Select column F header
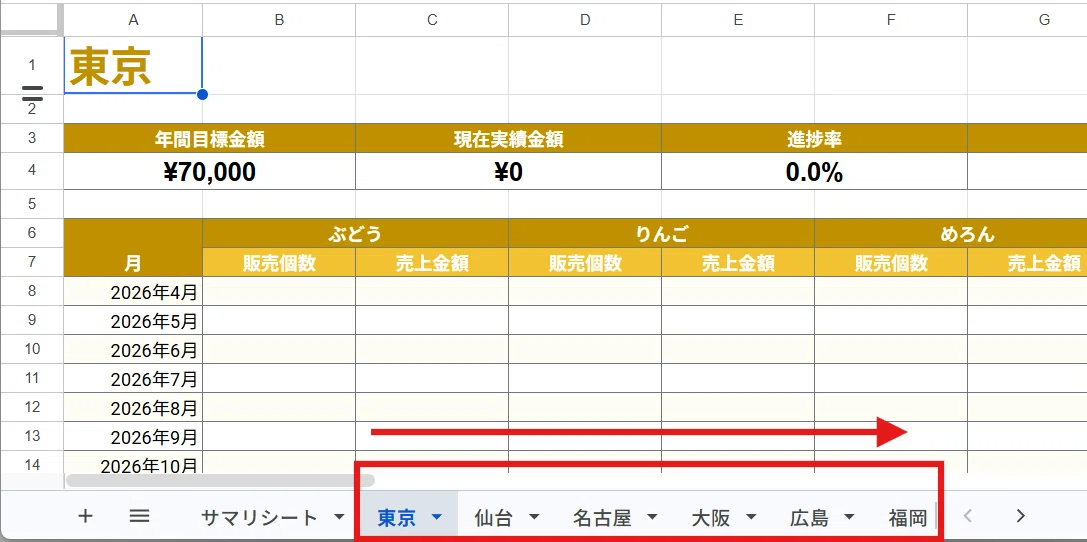1087x542 pixels. pyautogui.click(x=891, y=20)
